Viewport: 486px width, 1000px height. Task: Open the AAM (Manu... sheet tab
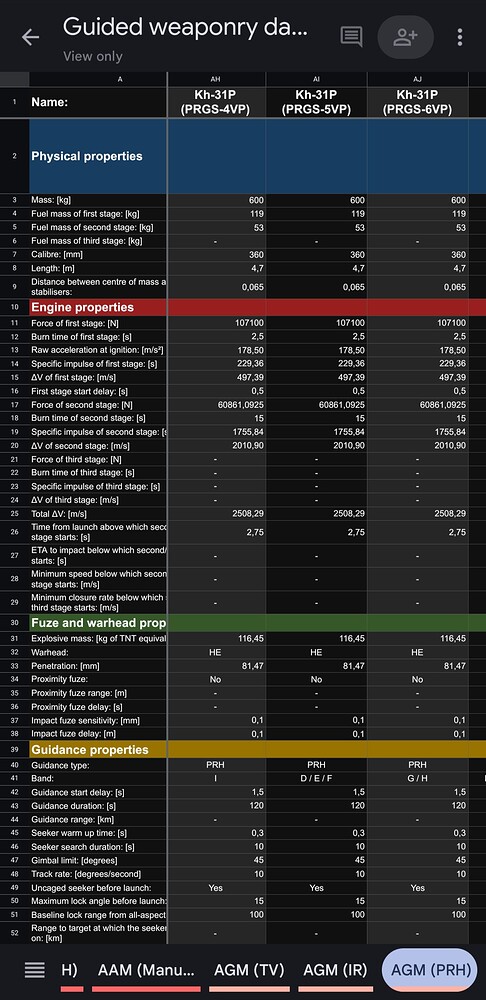[147, 970]
